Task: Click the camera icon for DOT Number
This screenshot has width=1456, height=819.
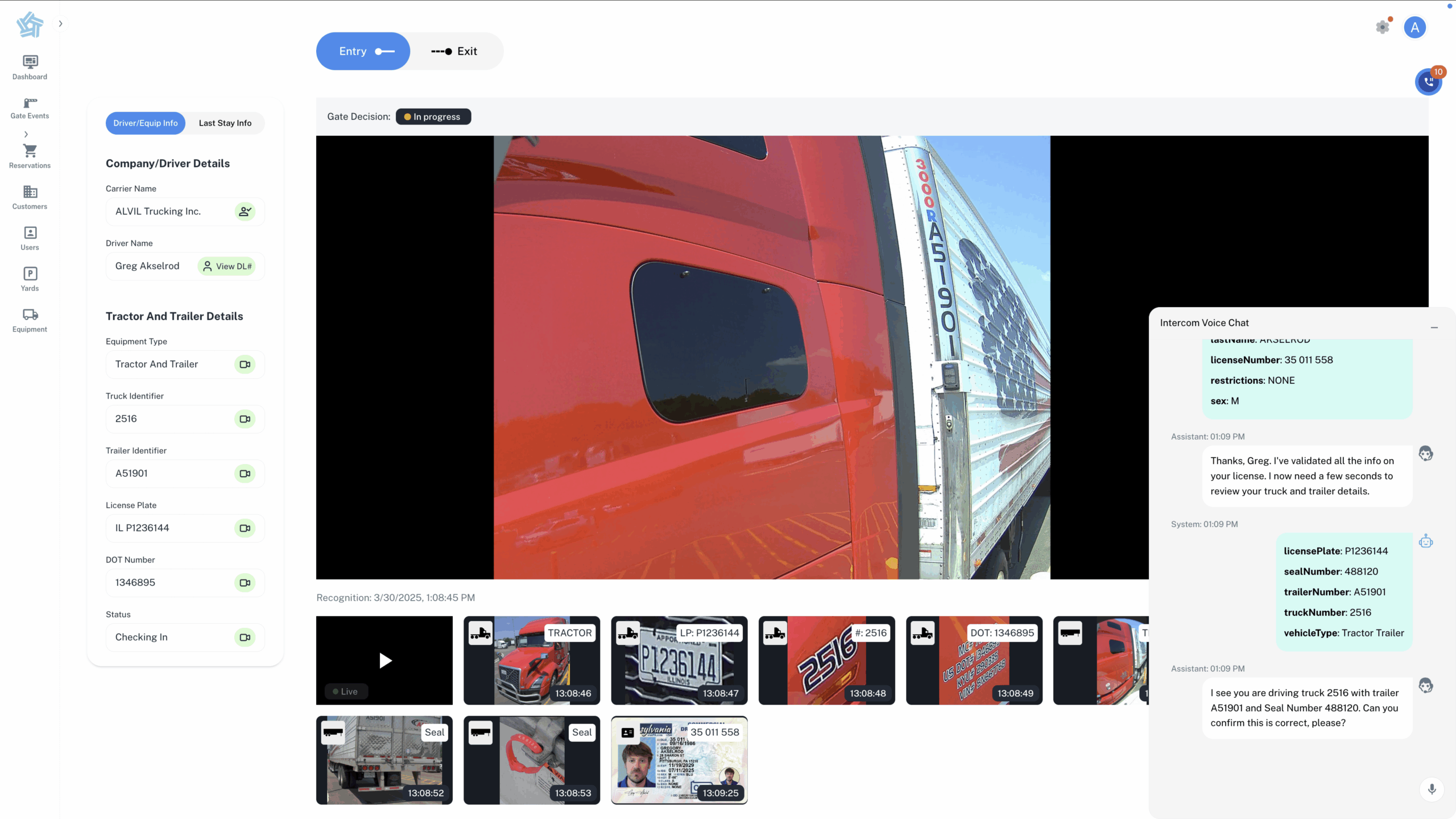Action: [x=245, y=583]
